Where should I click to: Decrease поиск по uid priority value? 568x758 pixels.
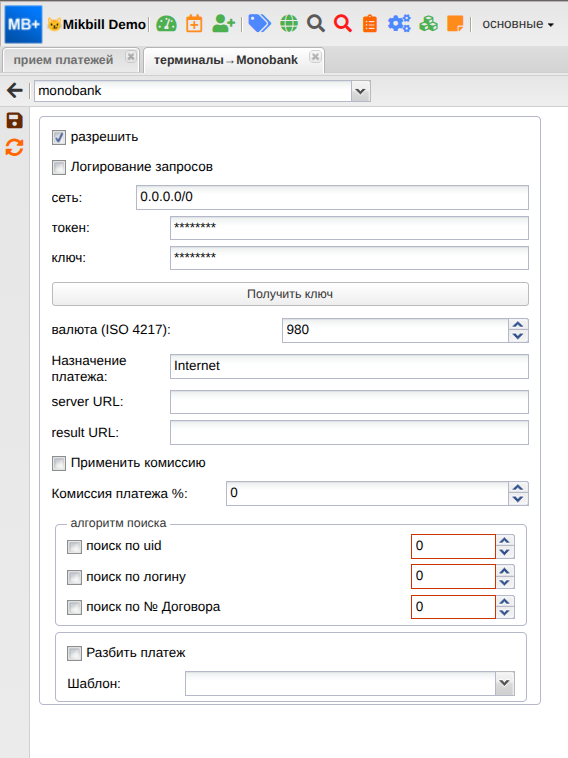505,552
